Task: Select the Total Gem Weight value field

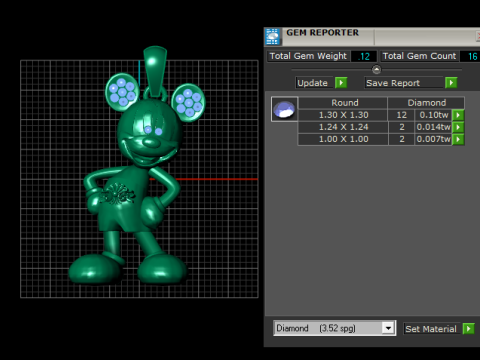Action: tap(364, 56)
